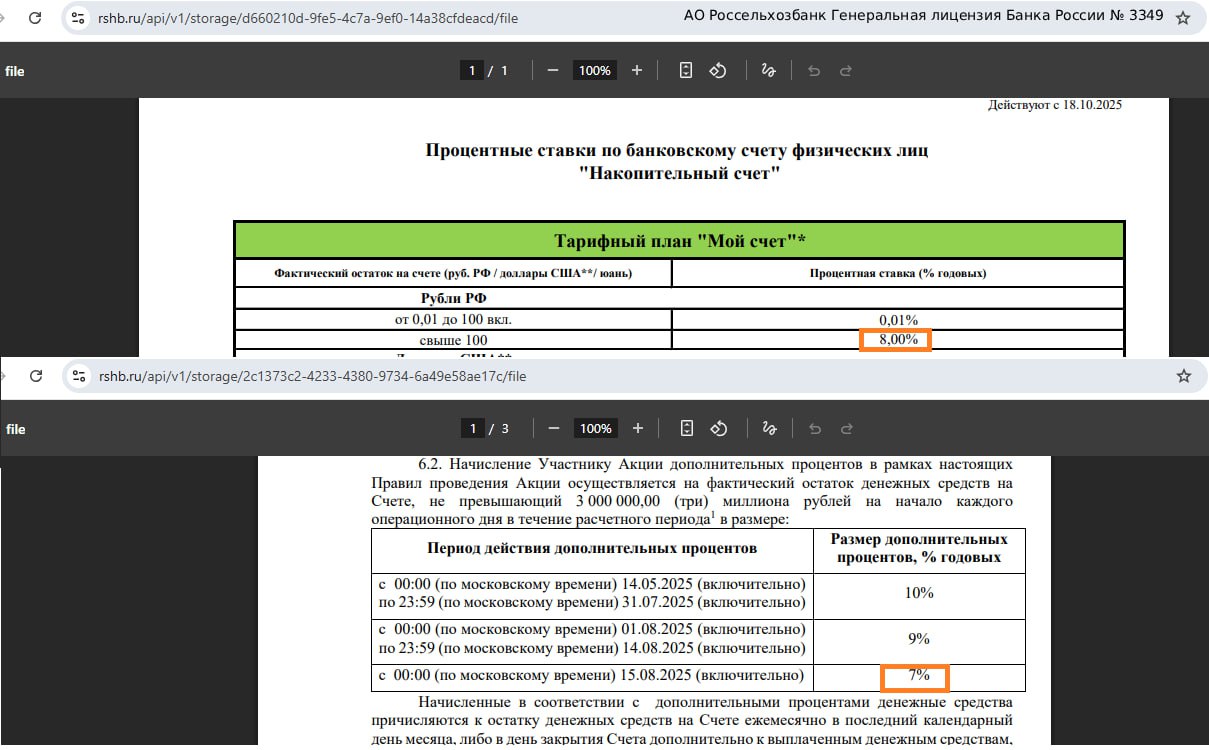This screenshot has width=1209, height=750.
Task: Reload the lower browser page
Action: 36,376
